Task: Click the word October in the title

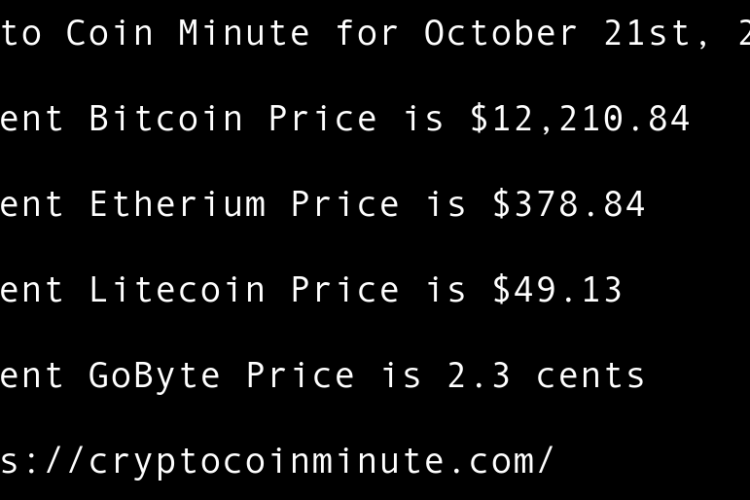Action: click(501, 34)
